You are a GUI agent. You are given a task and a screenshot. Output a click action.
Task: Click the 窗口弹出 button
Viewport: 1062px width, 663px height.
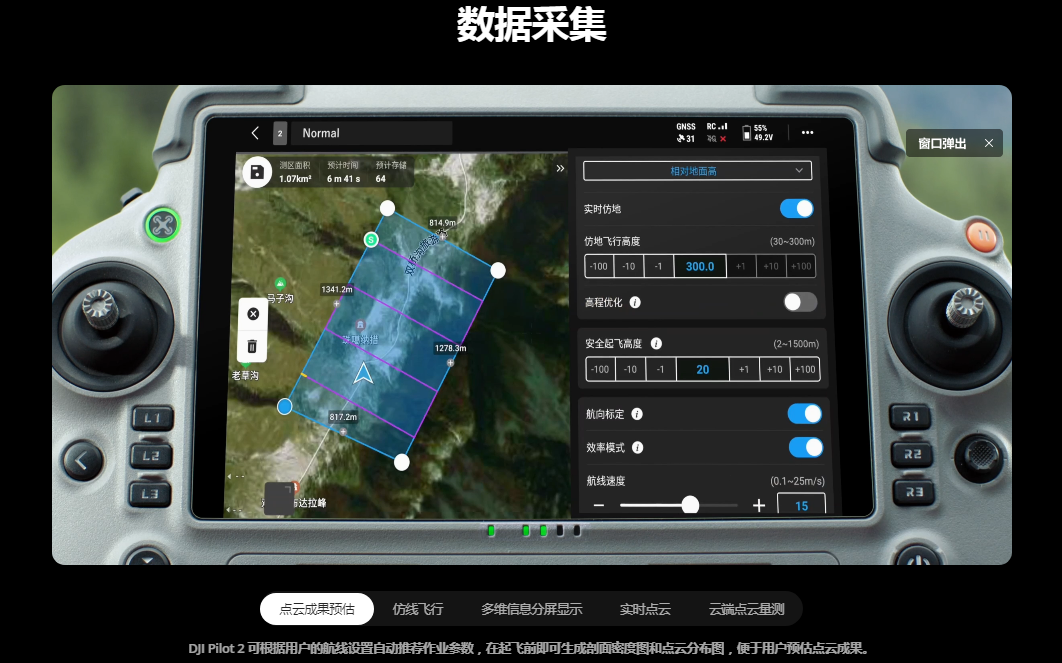click(942, 143)
